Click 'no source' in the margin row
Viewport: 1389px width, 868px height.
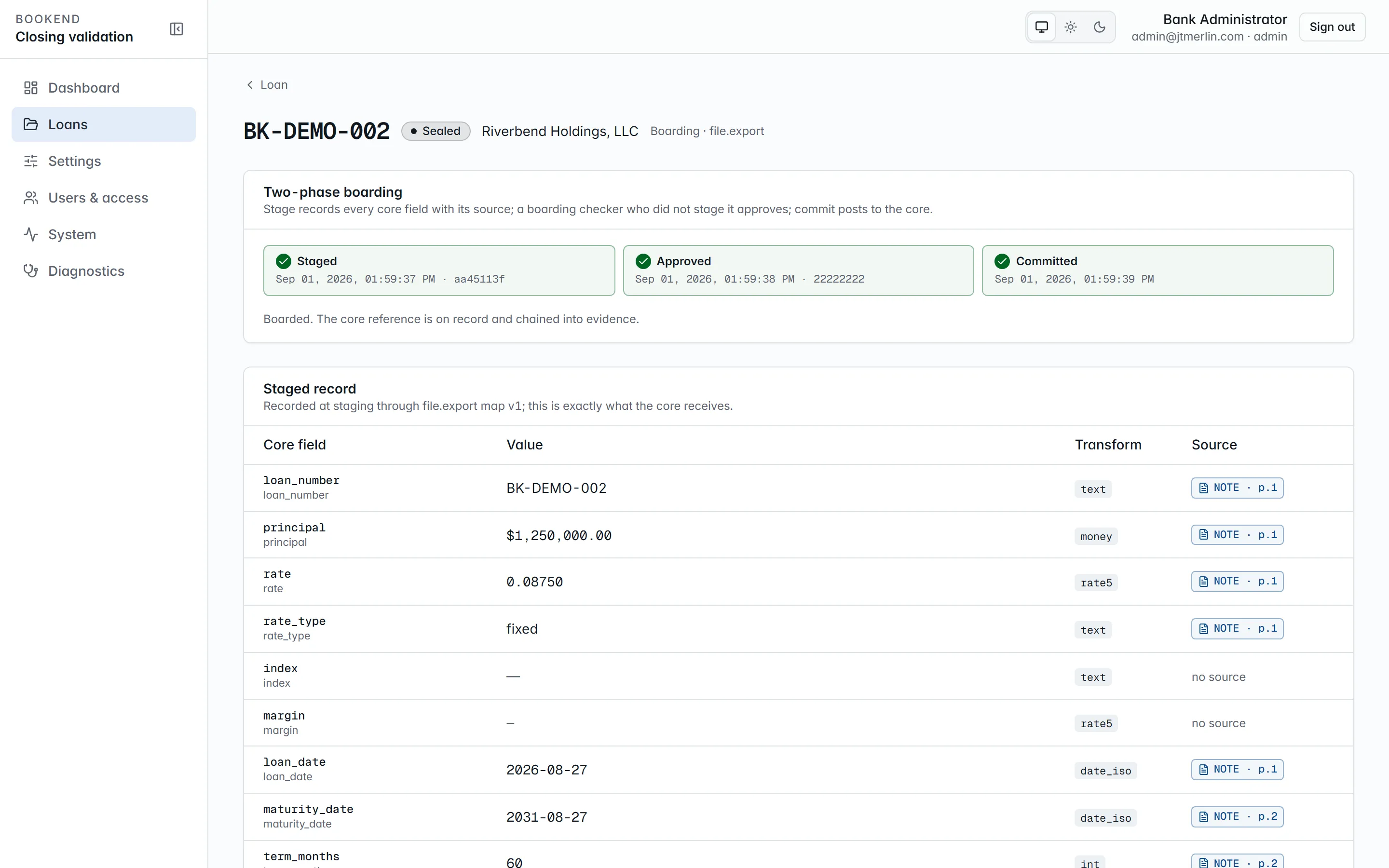(1218, 723)
